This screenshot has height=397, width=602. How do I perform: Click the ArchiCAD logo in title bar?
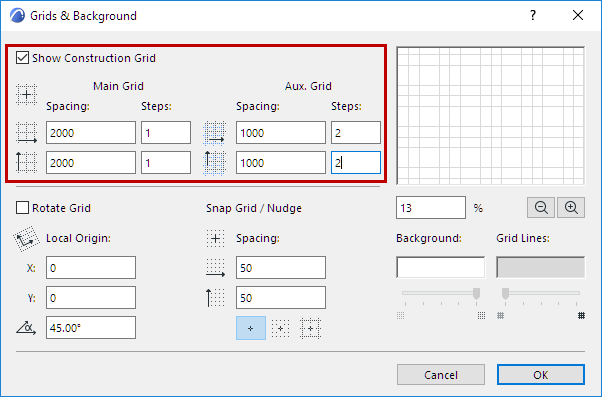tap(17, 16)
